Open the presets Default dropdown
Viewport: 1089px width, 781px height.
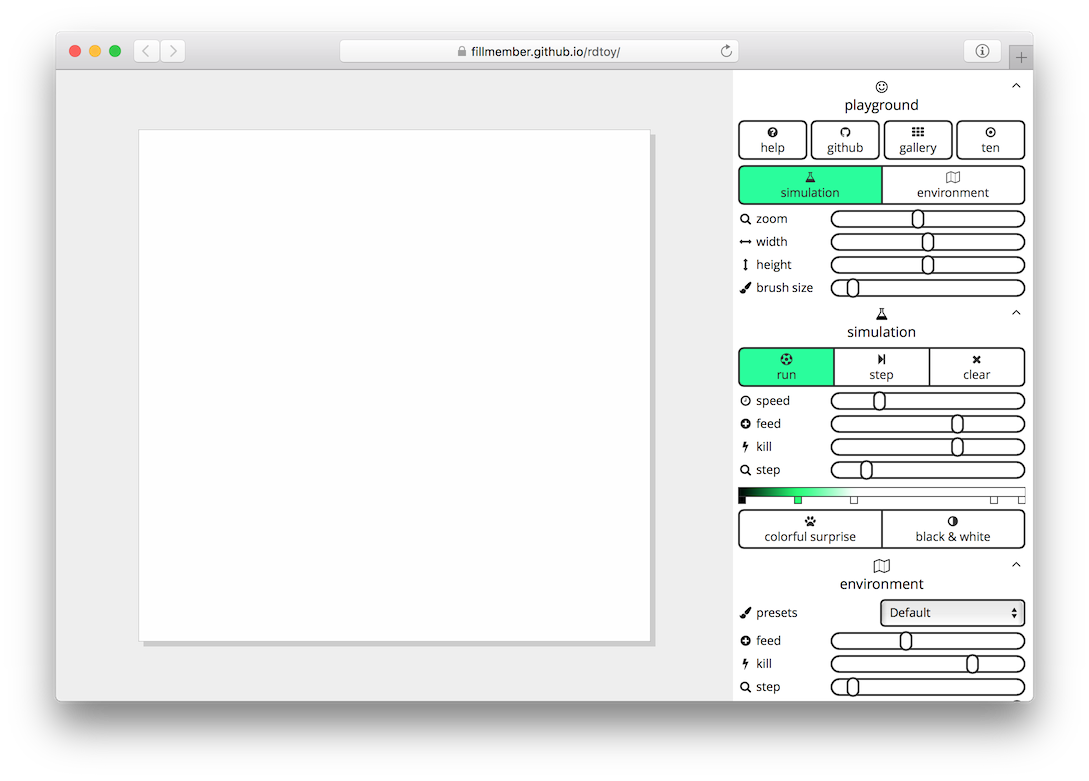pyautogui.click(x=952, y=613)
